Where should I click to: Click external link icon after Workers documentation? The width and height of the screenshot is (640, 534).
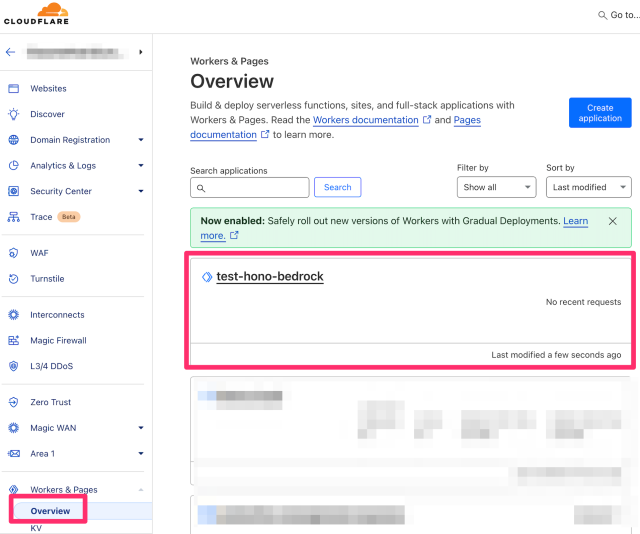point(427,120)
